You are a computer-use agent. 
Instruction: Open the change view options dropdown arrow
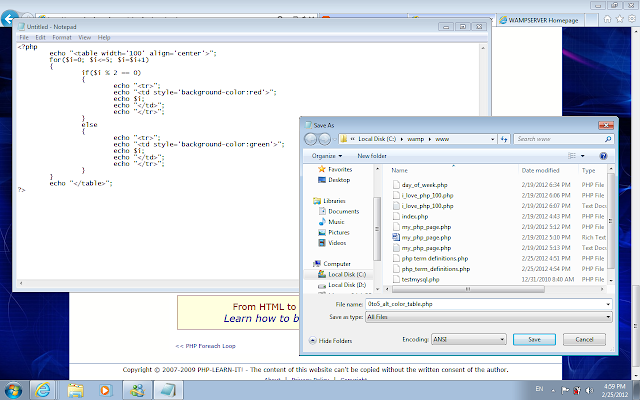[582, 156]
